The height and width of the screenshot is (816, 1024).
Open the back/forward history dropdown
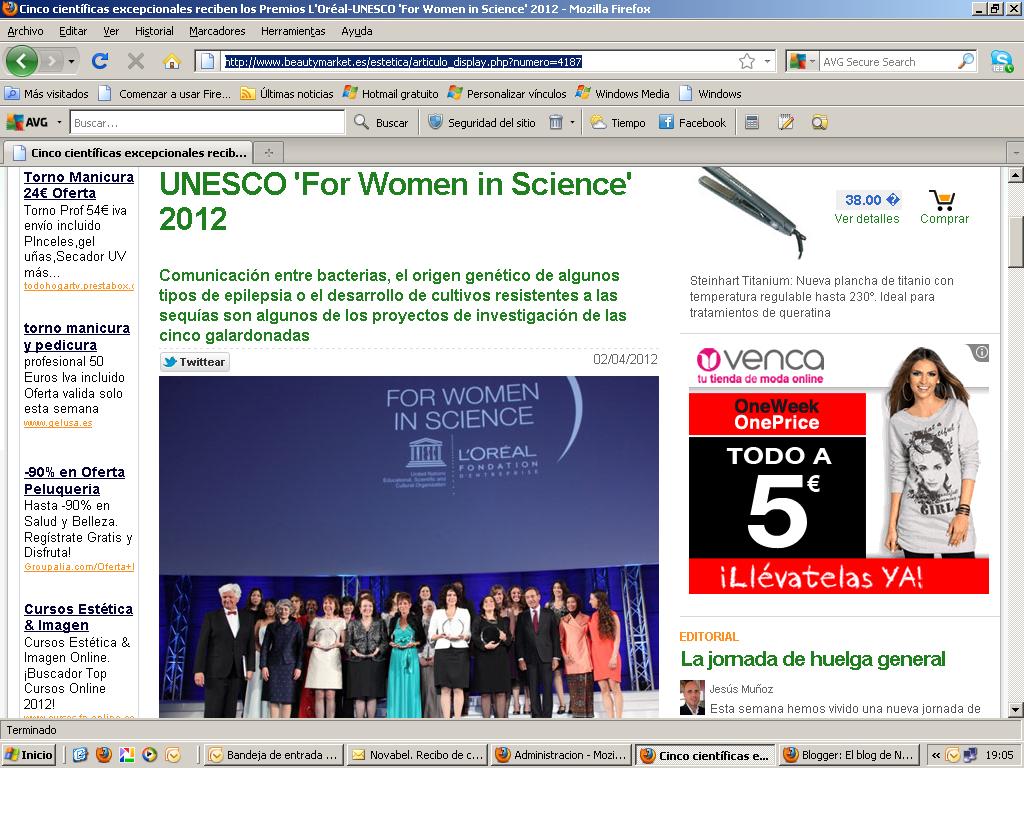point(71,61)
